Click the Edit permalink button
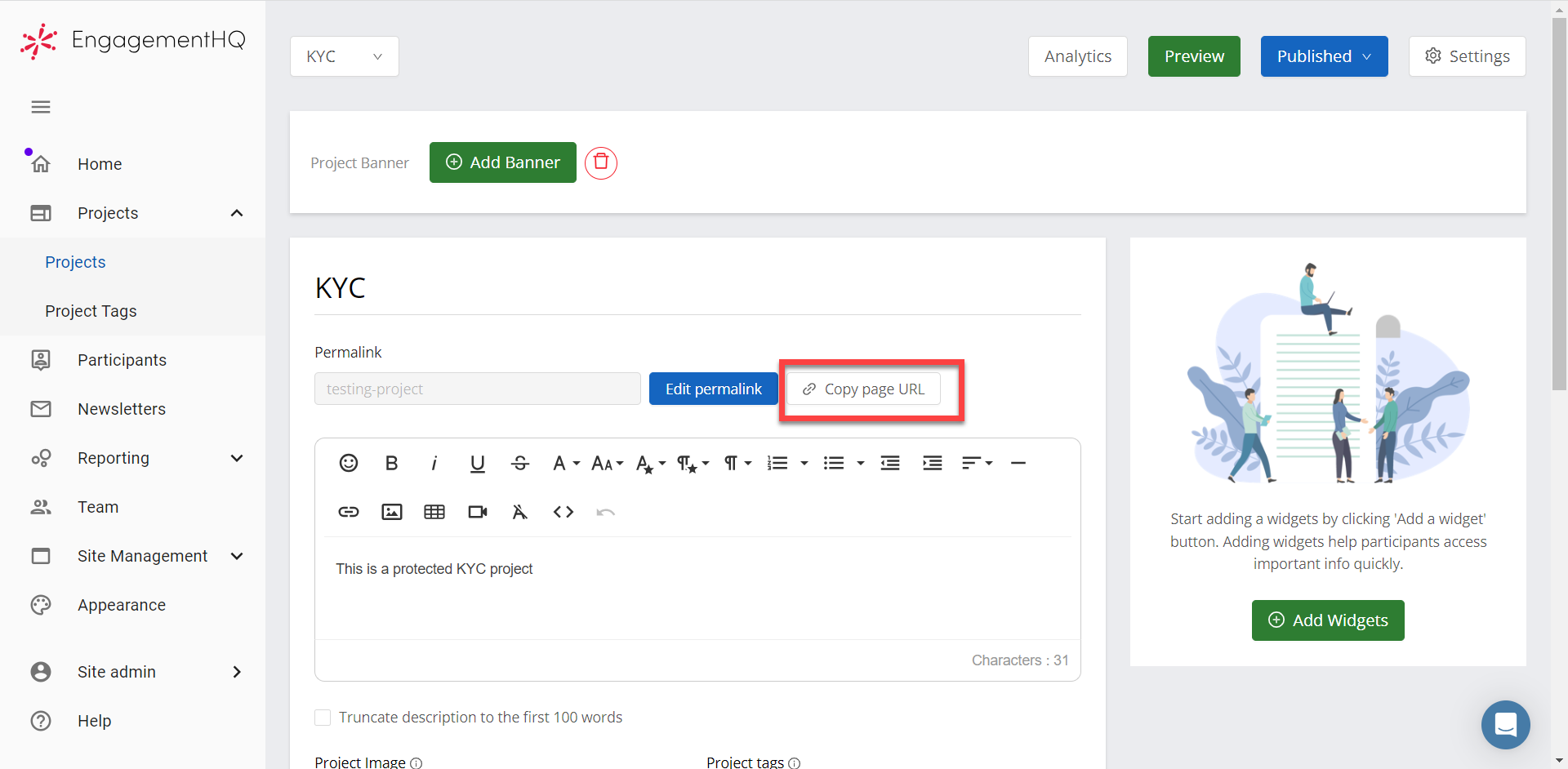Image resolution: width=1568 pixels, height=769 pixels. pos(714,389)
